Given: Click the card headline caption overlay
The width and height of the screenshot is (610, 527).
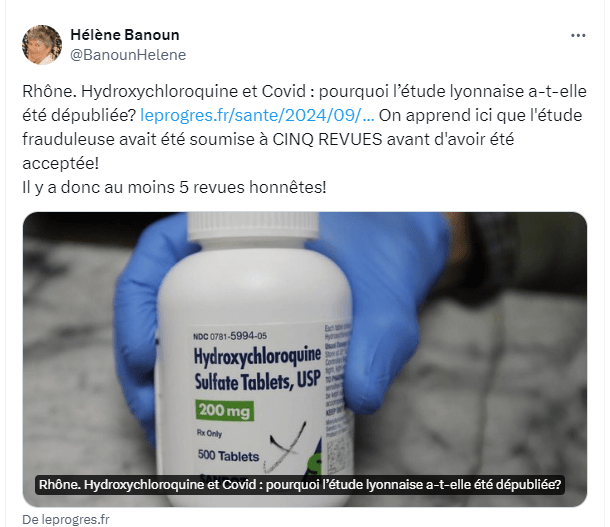Looking at the screenshot, I should pos(300,485).
